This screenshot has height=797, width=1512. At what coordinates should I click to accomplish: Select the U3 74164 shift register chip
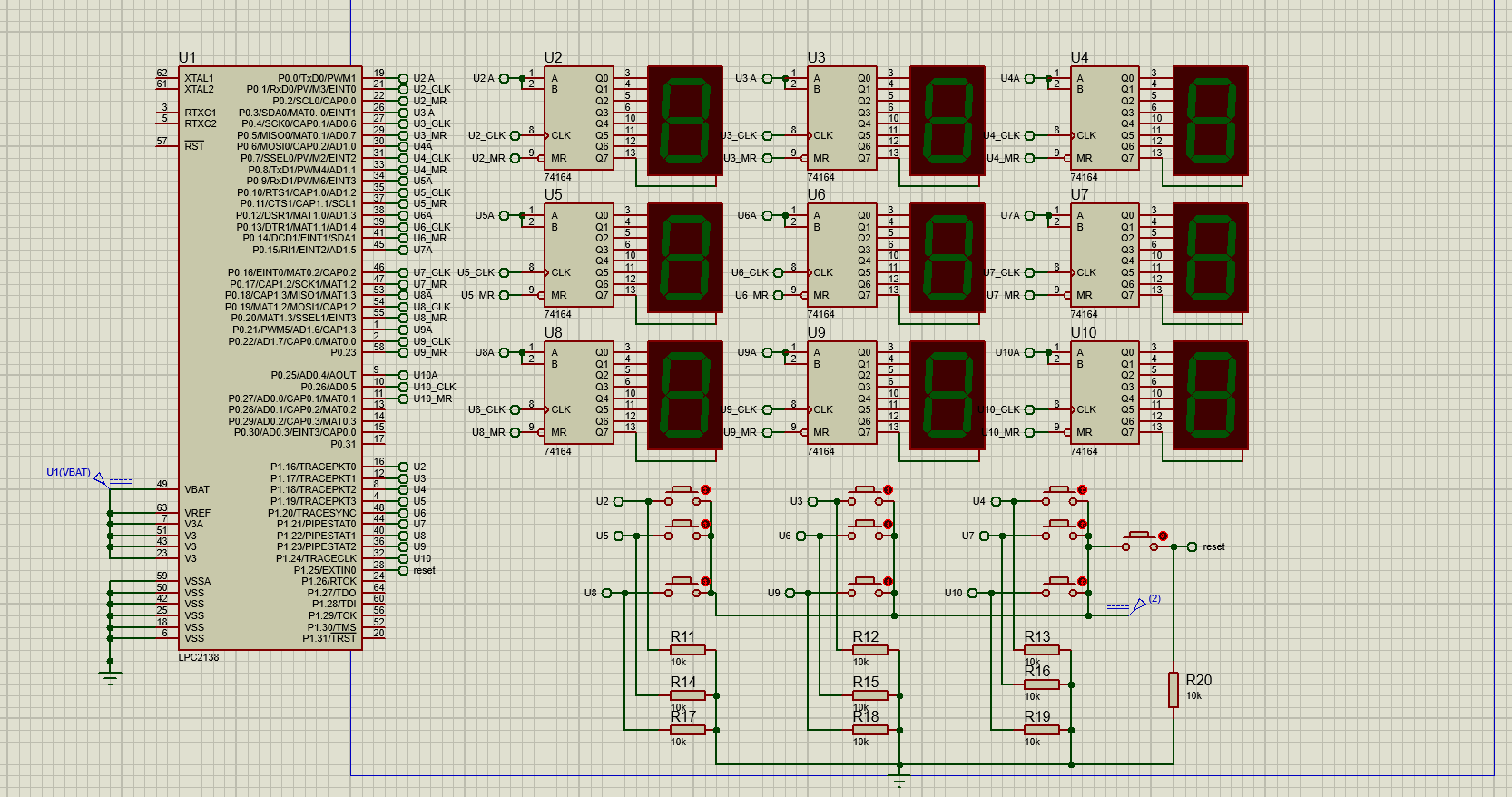[x=841, y=118]
